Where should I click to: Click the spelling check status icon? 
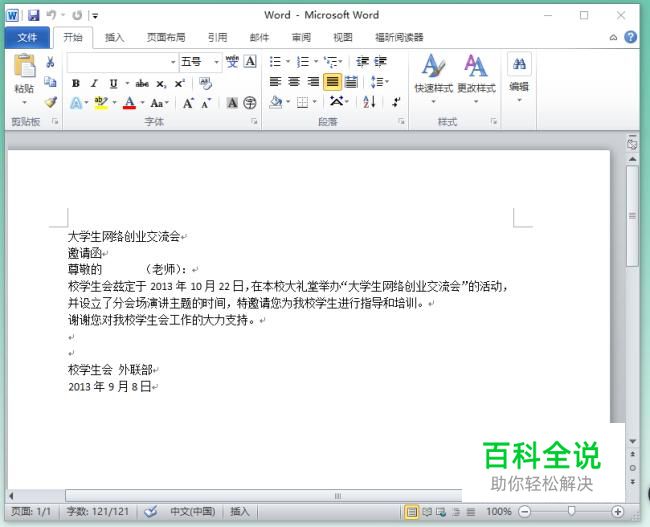click(x=151, y=512)
